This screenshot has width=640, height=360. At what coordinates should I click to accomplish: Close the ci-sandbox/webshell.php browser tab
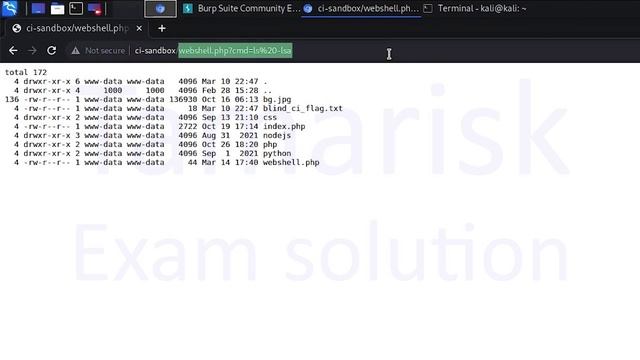[x=139, y=28]
